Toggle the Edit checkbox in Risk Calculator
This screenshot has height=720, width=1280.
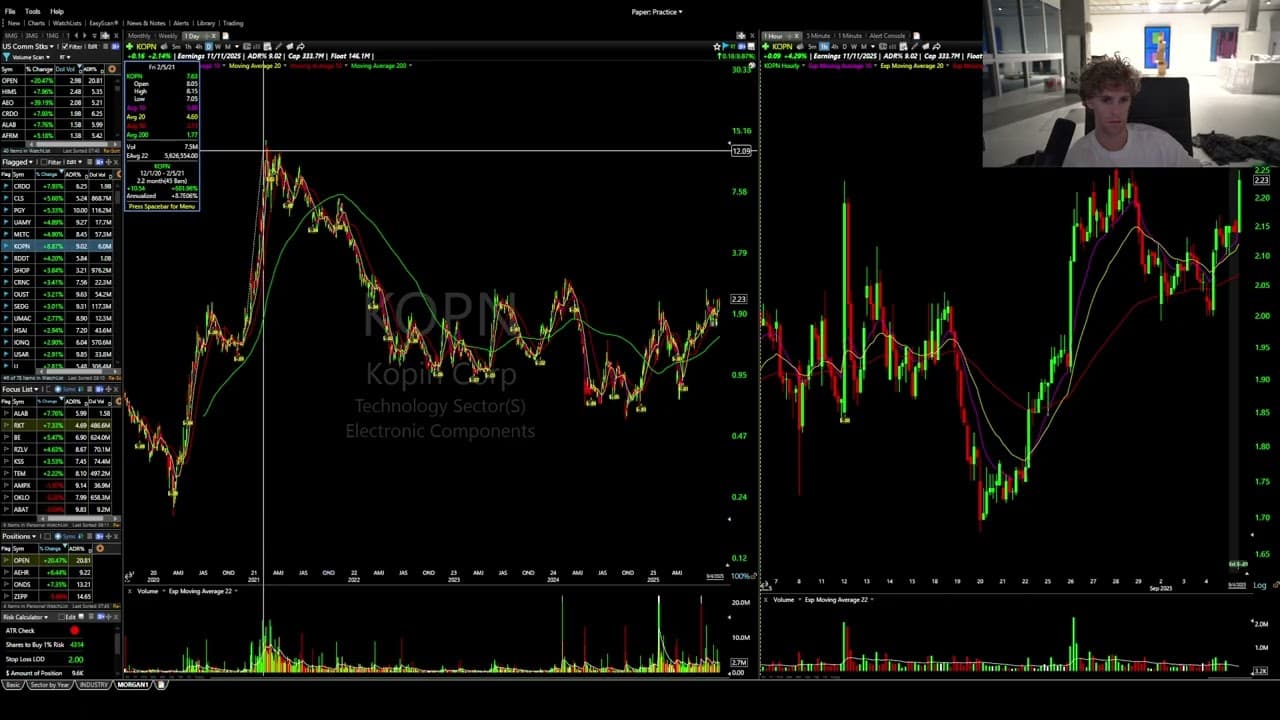tap(59, 617)
